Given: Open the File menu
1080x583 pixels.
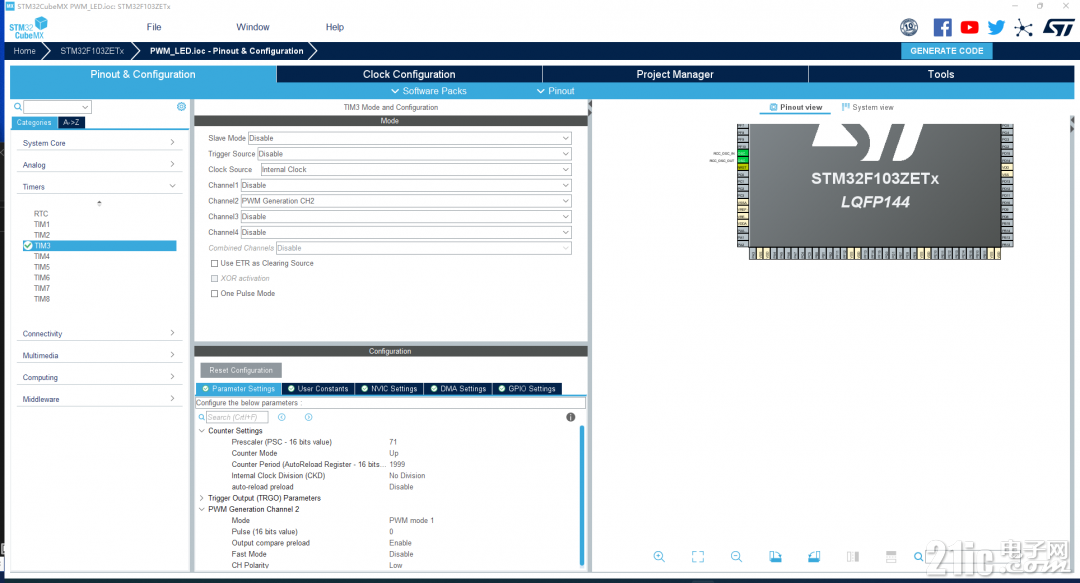Looking at the screenshot, I should (x=154, y=27).
